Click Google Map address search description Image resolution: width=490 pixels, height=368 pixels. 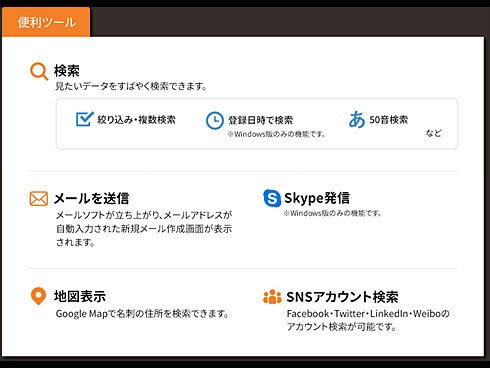pos(142,314)
